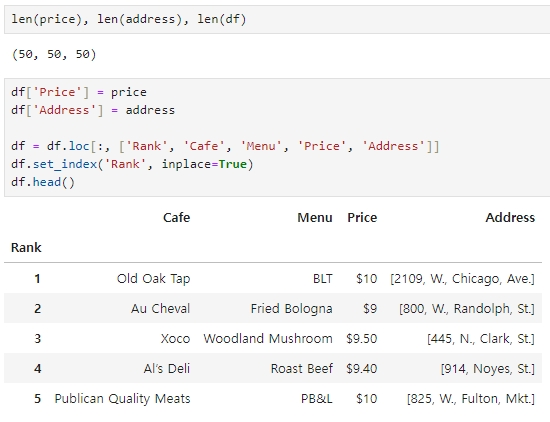Image resolution: width=550 pixels, height=422 pixels.
Task: Click the code line df['Address'] = address
Action: point(93,110)
